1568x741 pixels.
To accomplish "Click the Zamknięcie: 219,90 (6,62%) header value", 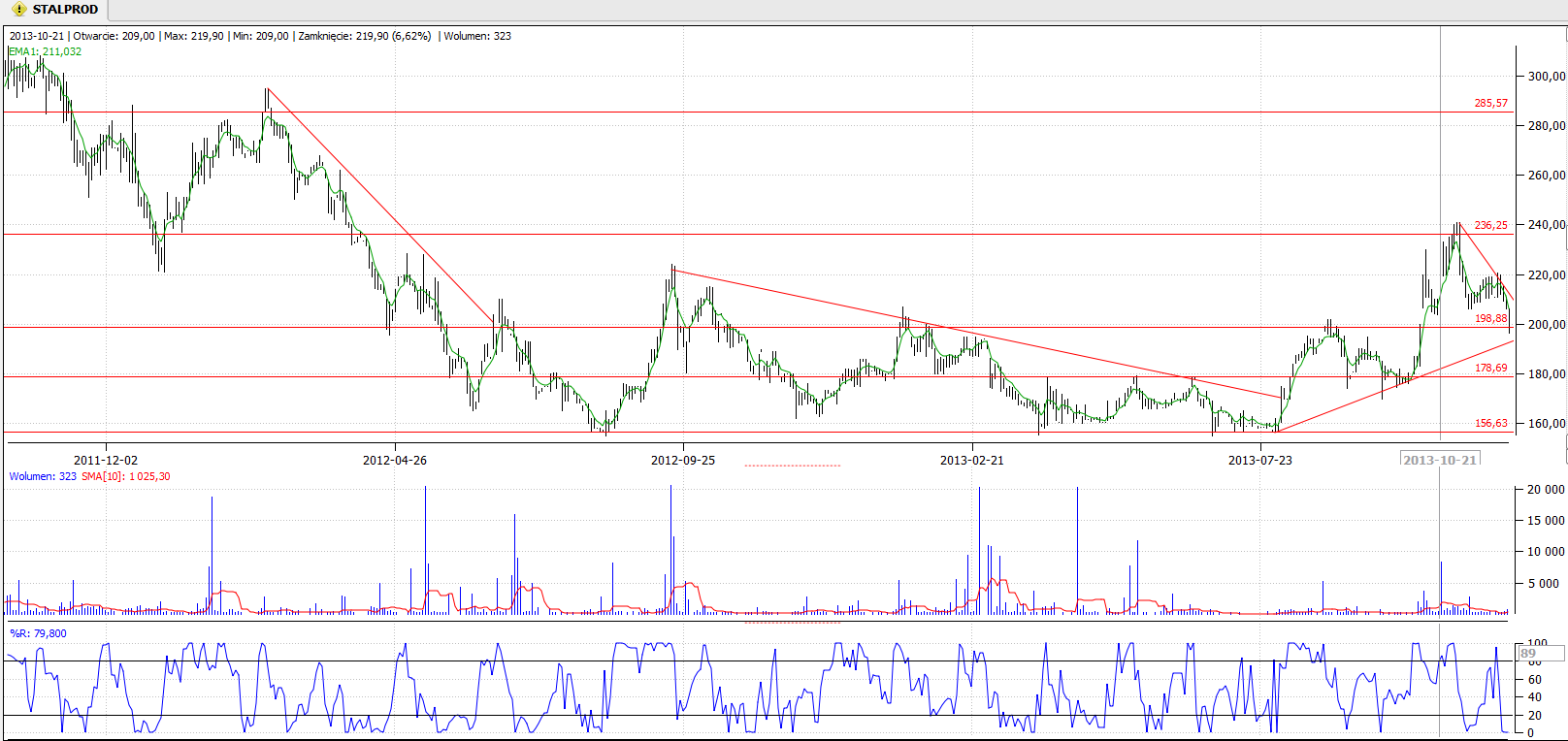I will pos(365,36).
